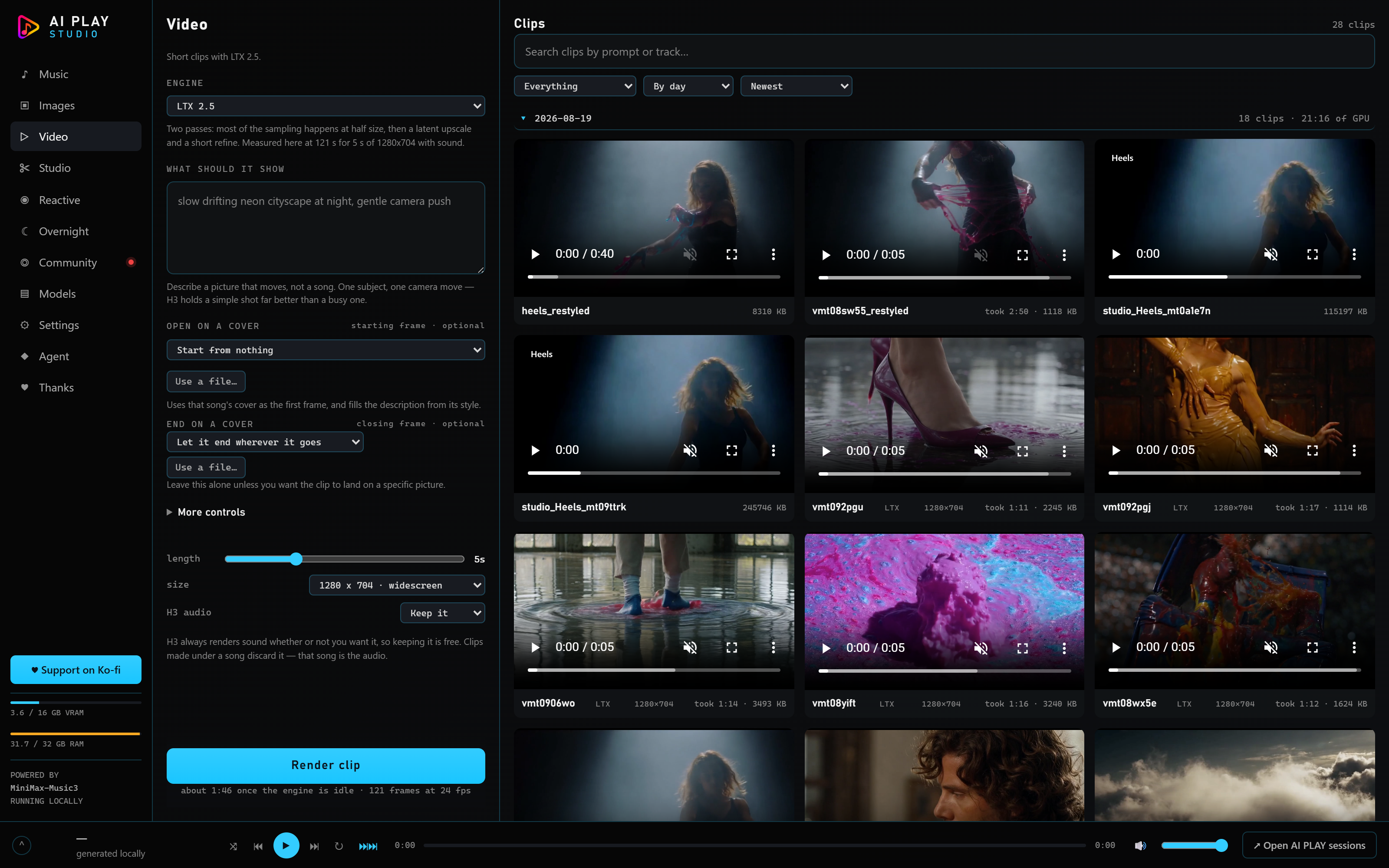Screen dimensions: 1389x868
Task: Open the Engine dropdown showing LTX 2.5
Action: coord(326,106)
